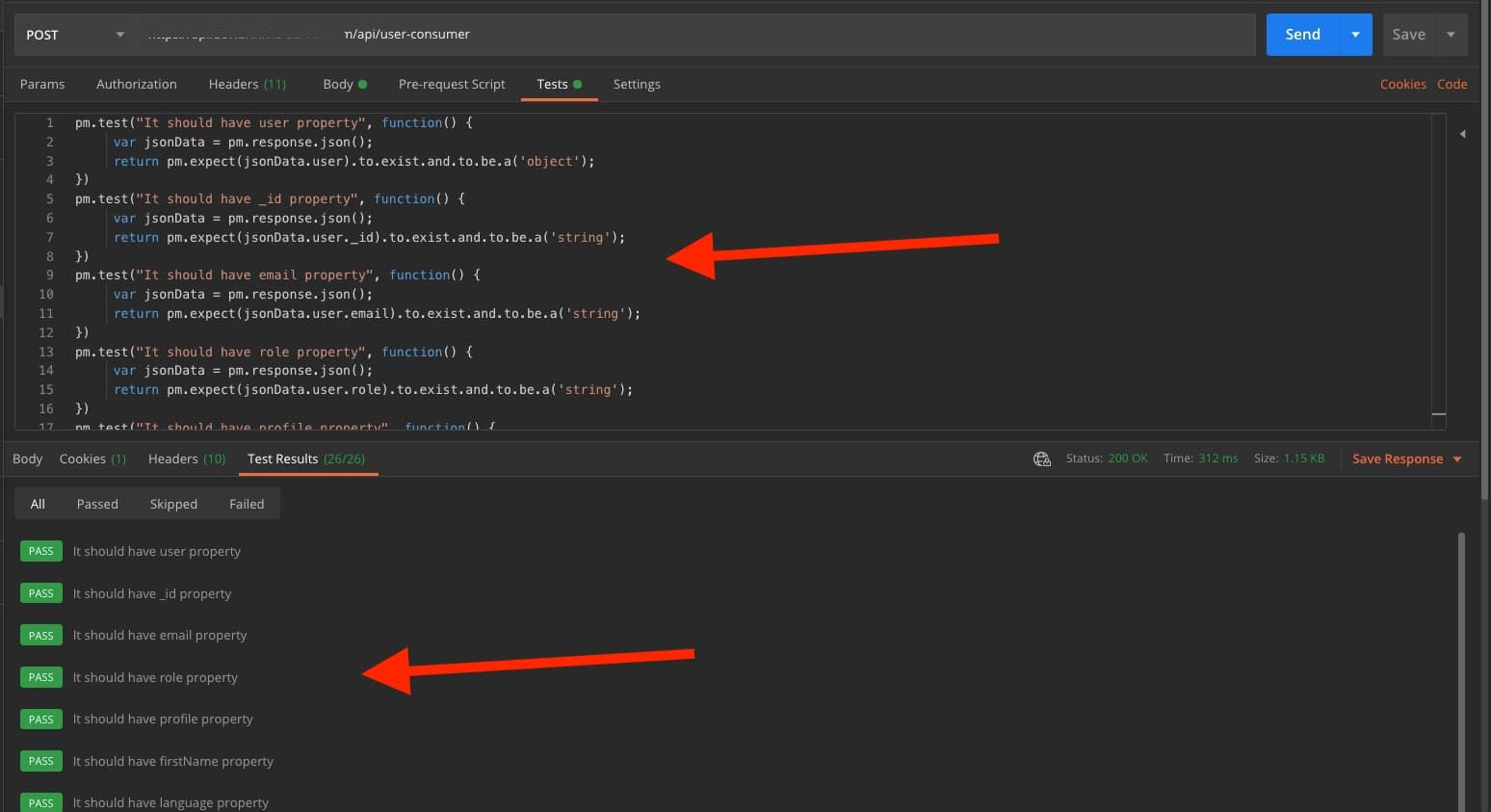Open the Send button dropdown arrow

(1355, 35)
